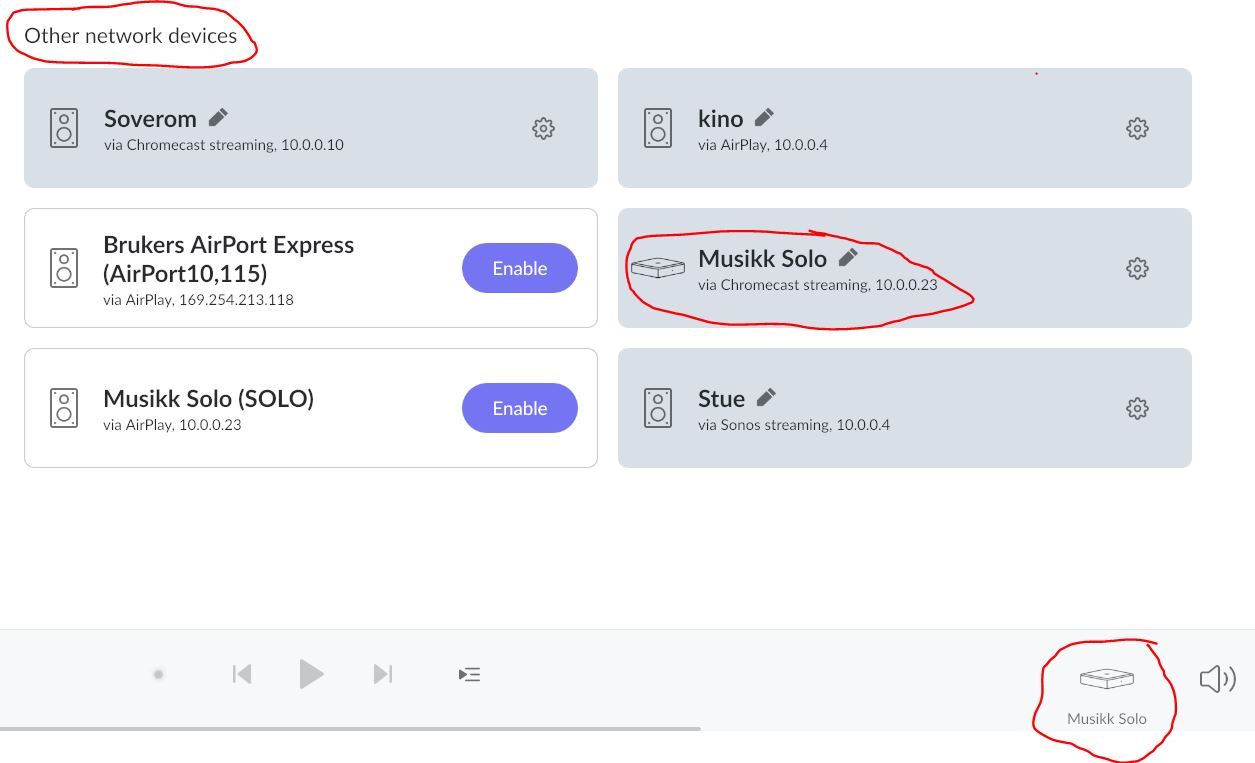The width and height of the screenshot is (1255, 763).
Task: Go back to the previous track
Action: 241,674
